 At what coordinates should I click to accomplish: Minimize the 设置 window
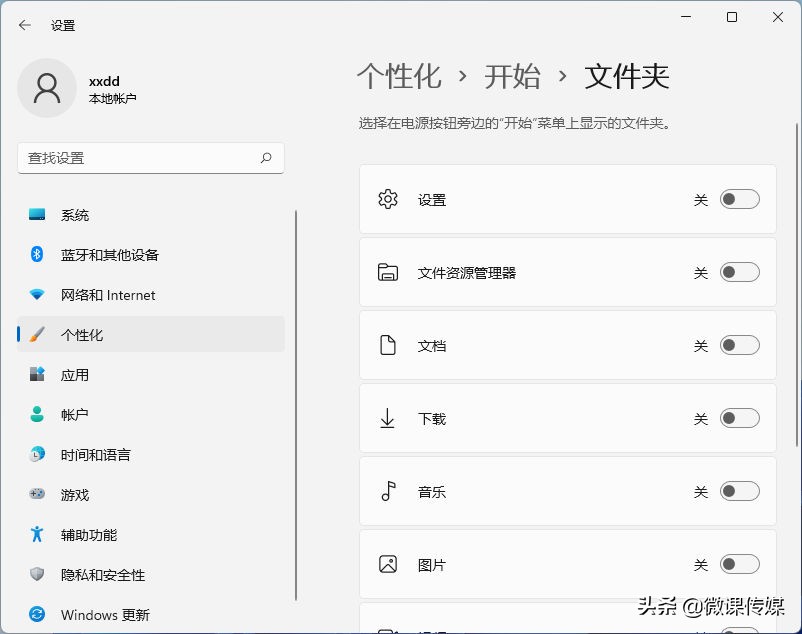tap(686, 17)
